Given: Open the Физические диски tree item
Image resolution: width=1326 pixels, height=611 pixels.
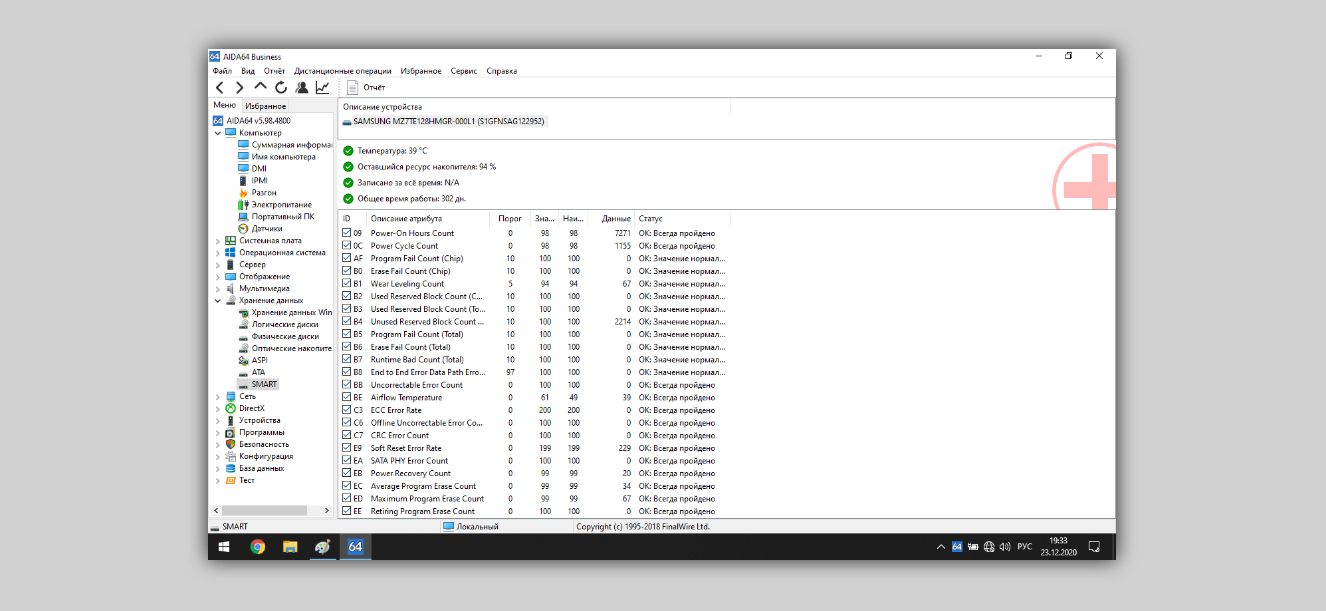Looking at the screenshot, I should 278,336.
